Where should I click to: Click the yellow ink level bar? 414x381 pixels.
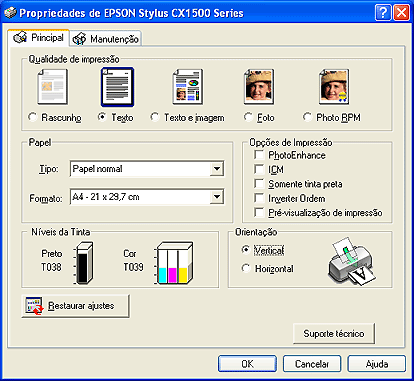pos(183,275)
